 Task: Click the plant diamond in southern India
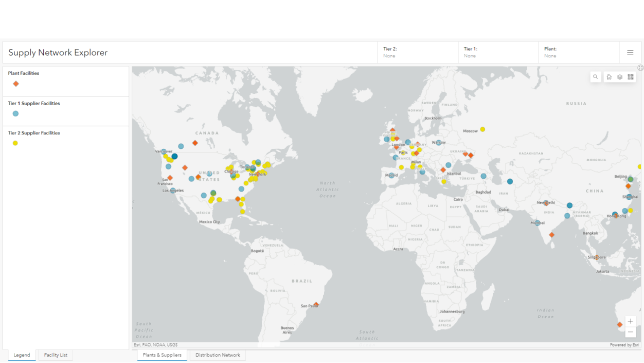[x=552, y=235]
